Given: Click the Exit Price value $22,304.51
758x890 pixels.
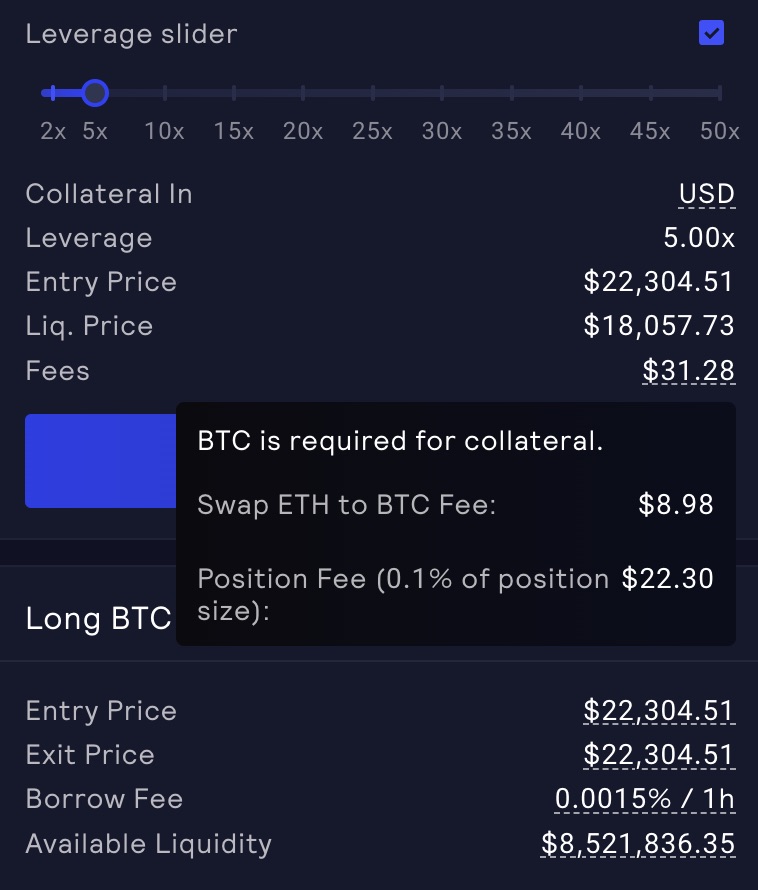Looking at the screenshot, I should (x=659, y=755).
